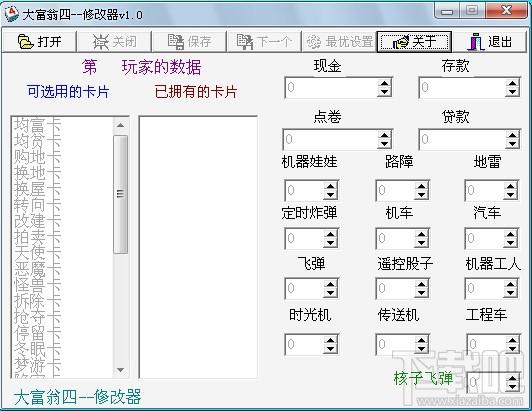Click inside the 已拥有的卡片 owned cards list
The height and width of the screenshot is (411, 532).
[198, 247]
